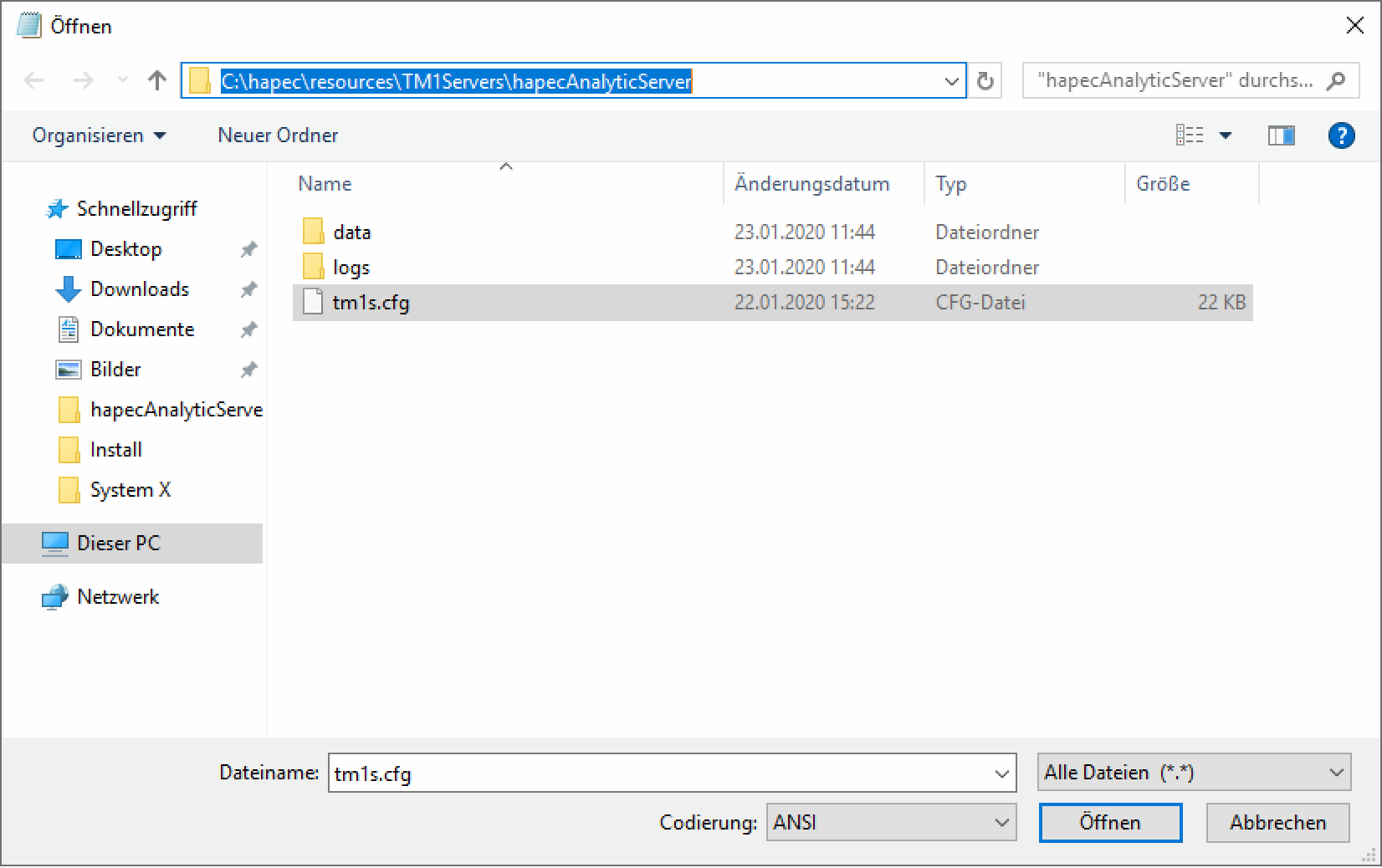Click the change view layout icon

(1190, 135)
